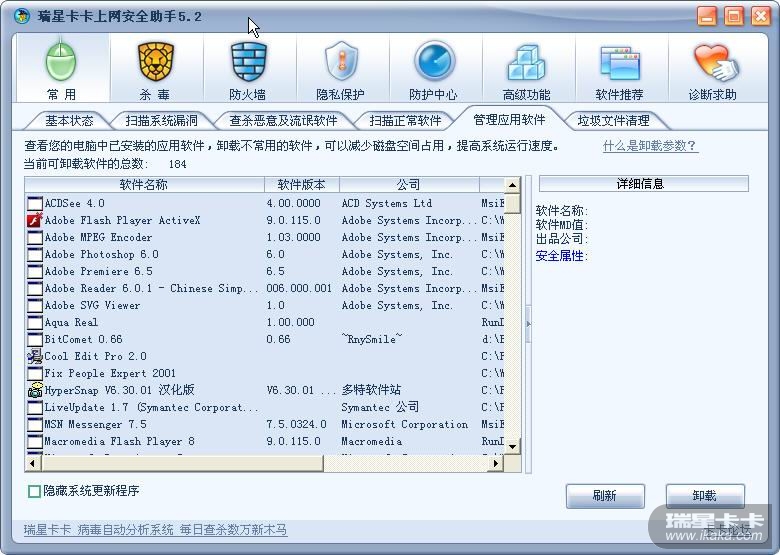The height and width of the screenshot is (555, 780).
Task: Click the ACDSee 4.0 row icon
Action: coord(35,203)
